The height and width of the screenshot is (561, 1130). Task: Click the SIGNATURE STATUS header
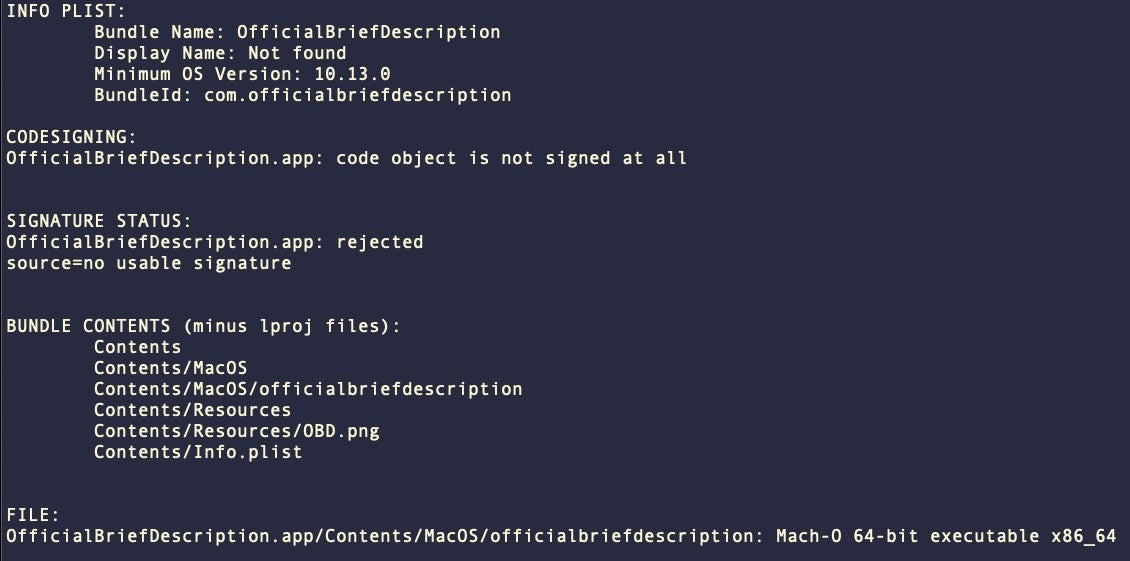tap(99, 221)
